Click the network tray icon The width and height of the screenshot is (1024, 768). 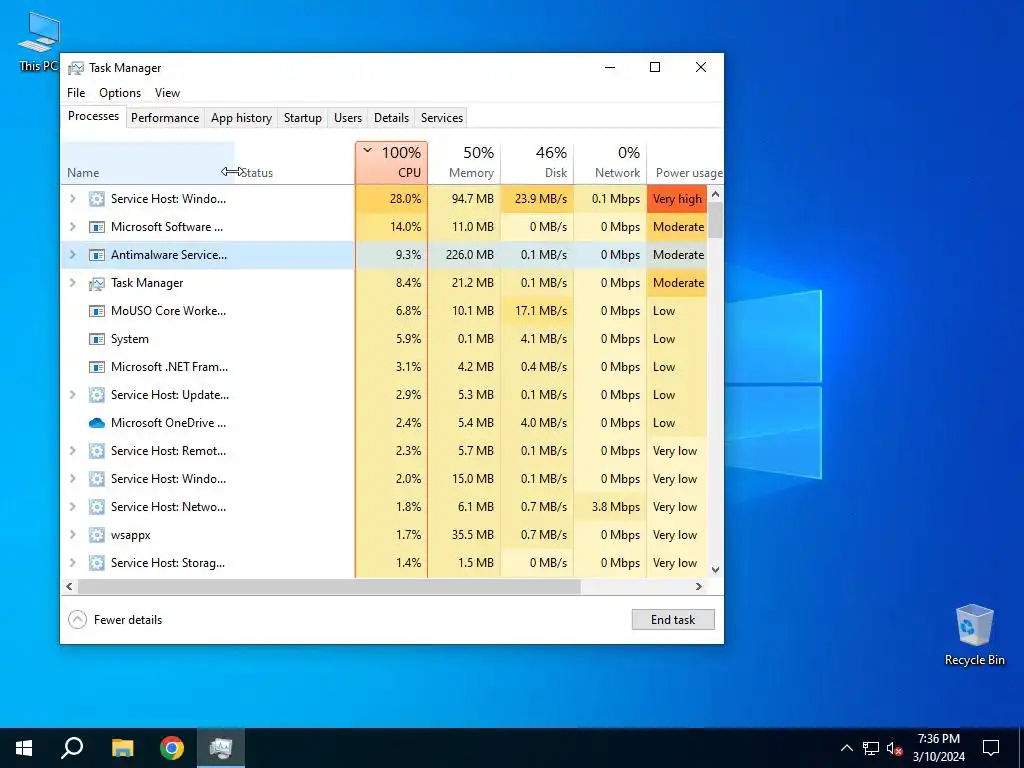point(871,748)
